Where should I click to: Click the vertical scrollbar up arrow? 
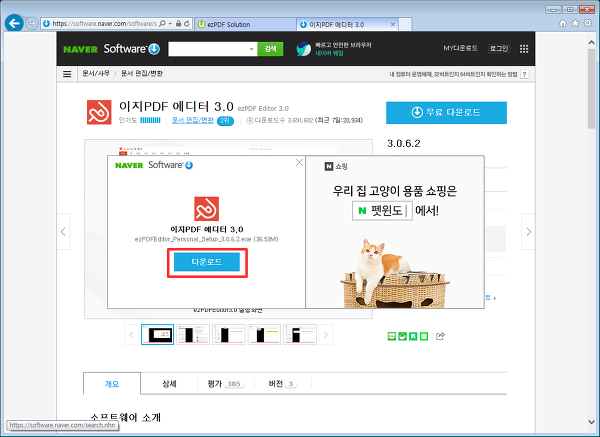(592, 43)
